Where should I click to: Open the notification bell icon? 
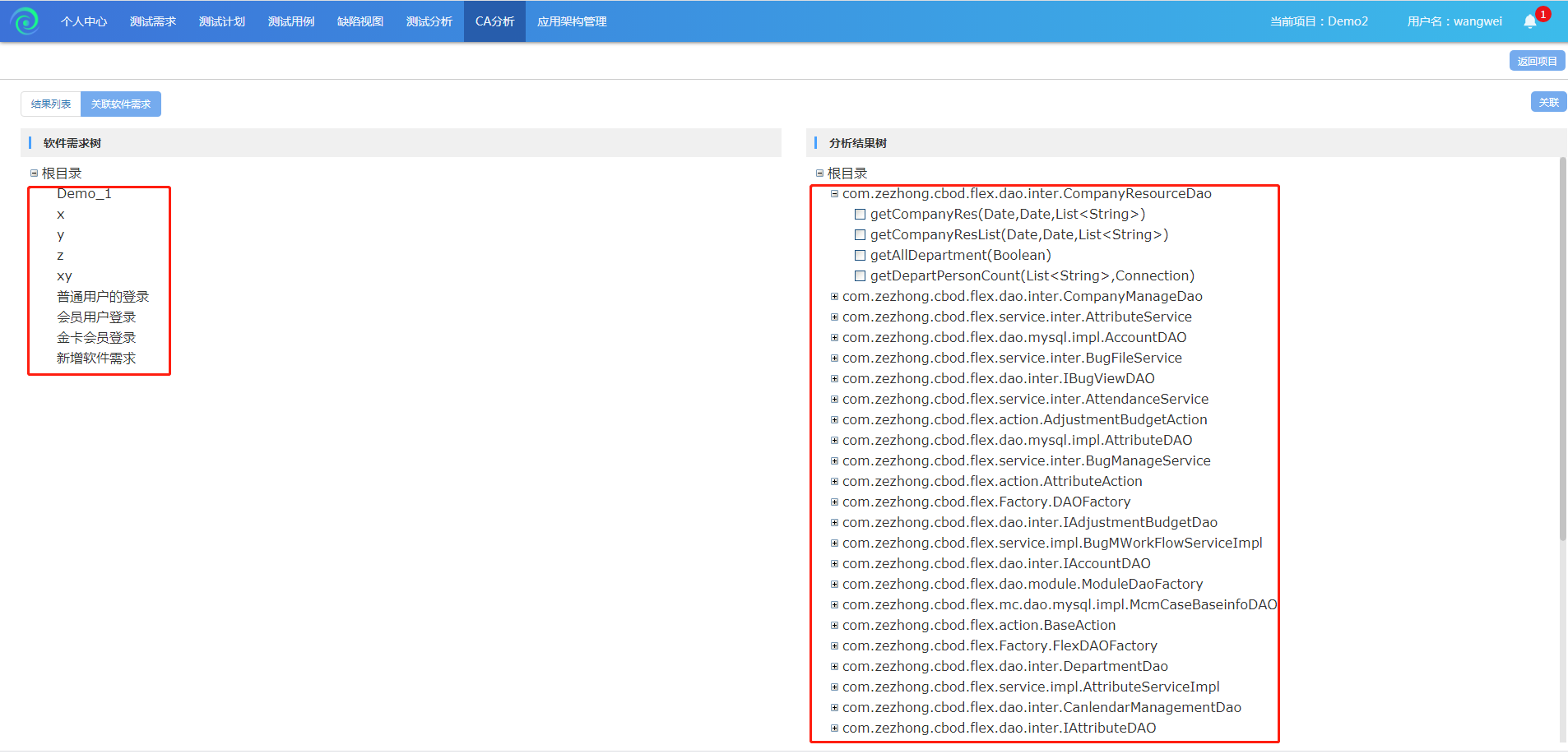[x=1529, y=21]
